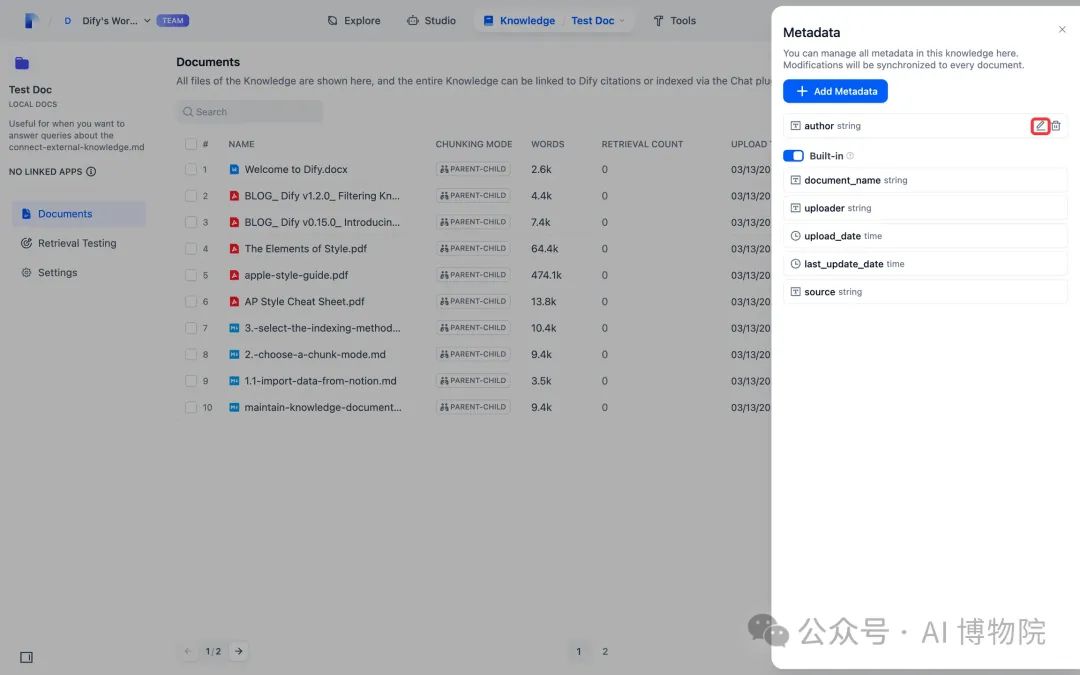Select the source metadata row
This screenshot has height=675, width=1080.
click(925, 292)
